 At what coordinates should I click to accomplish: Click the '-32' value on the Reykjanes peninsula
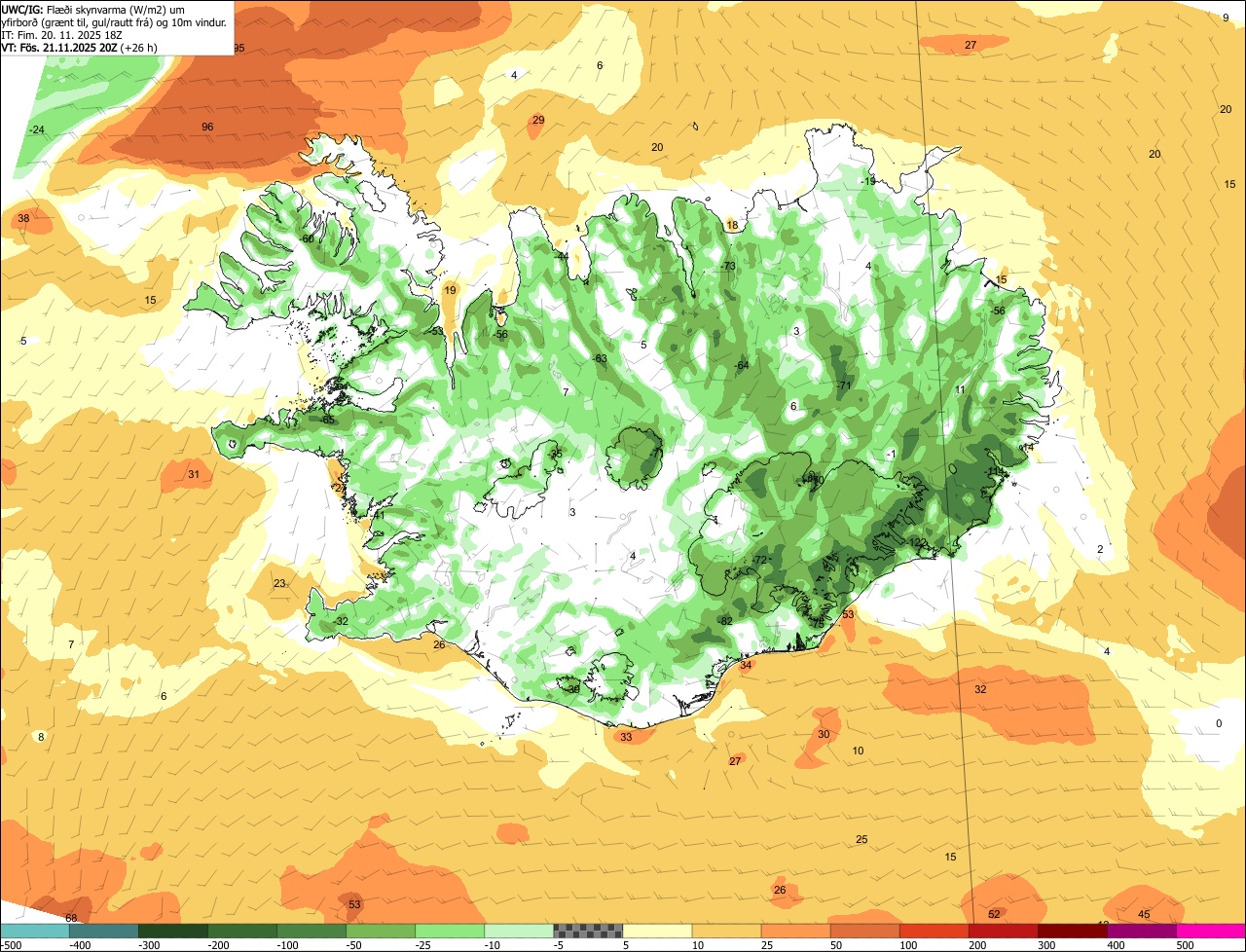coord(341,620)
